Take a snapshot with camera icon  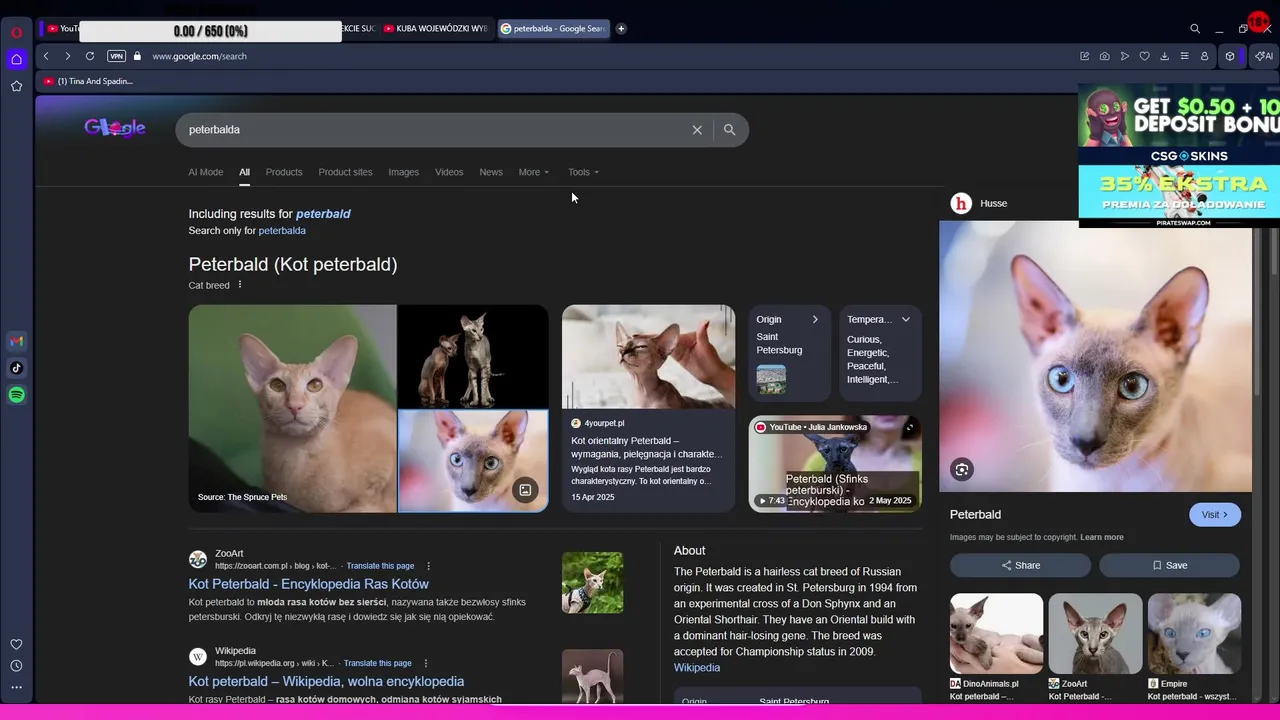coord(1104,56)
